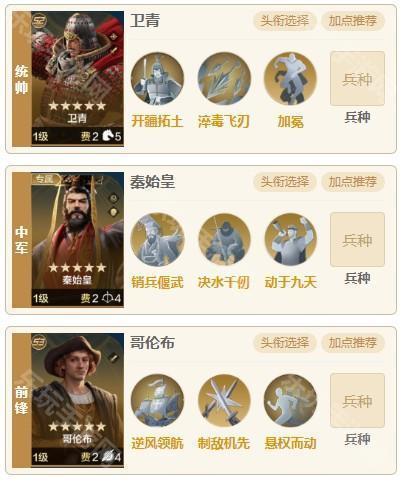Open the 销兵偃武 skill icon

157,240
